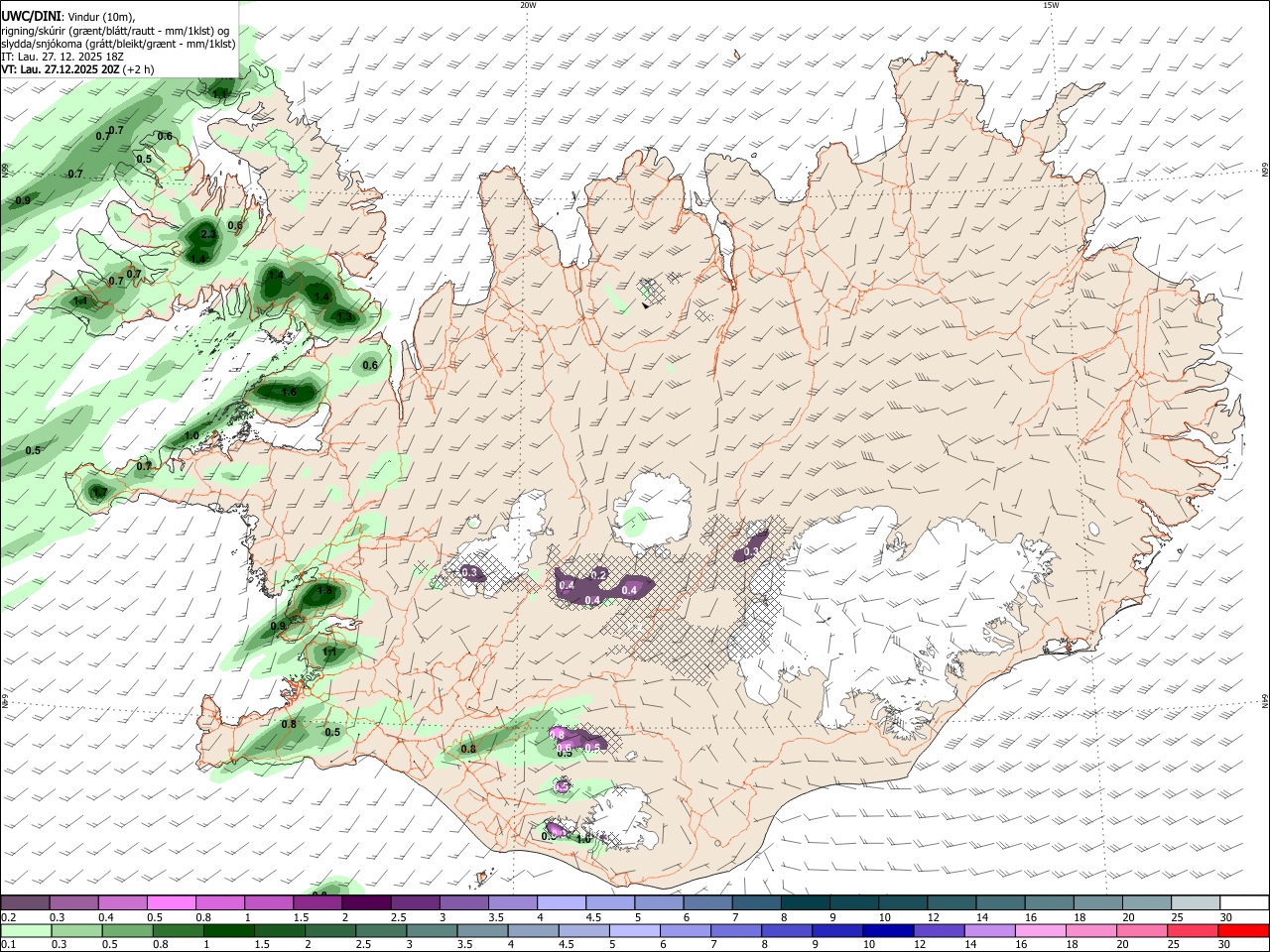Select the '1.8' rainfall value on the map
1270x952 pixels.
click(324, 591)
